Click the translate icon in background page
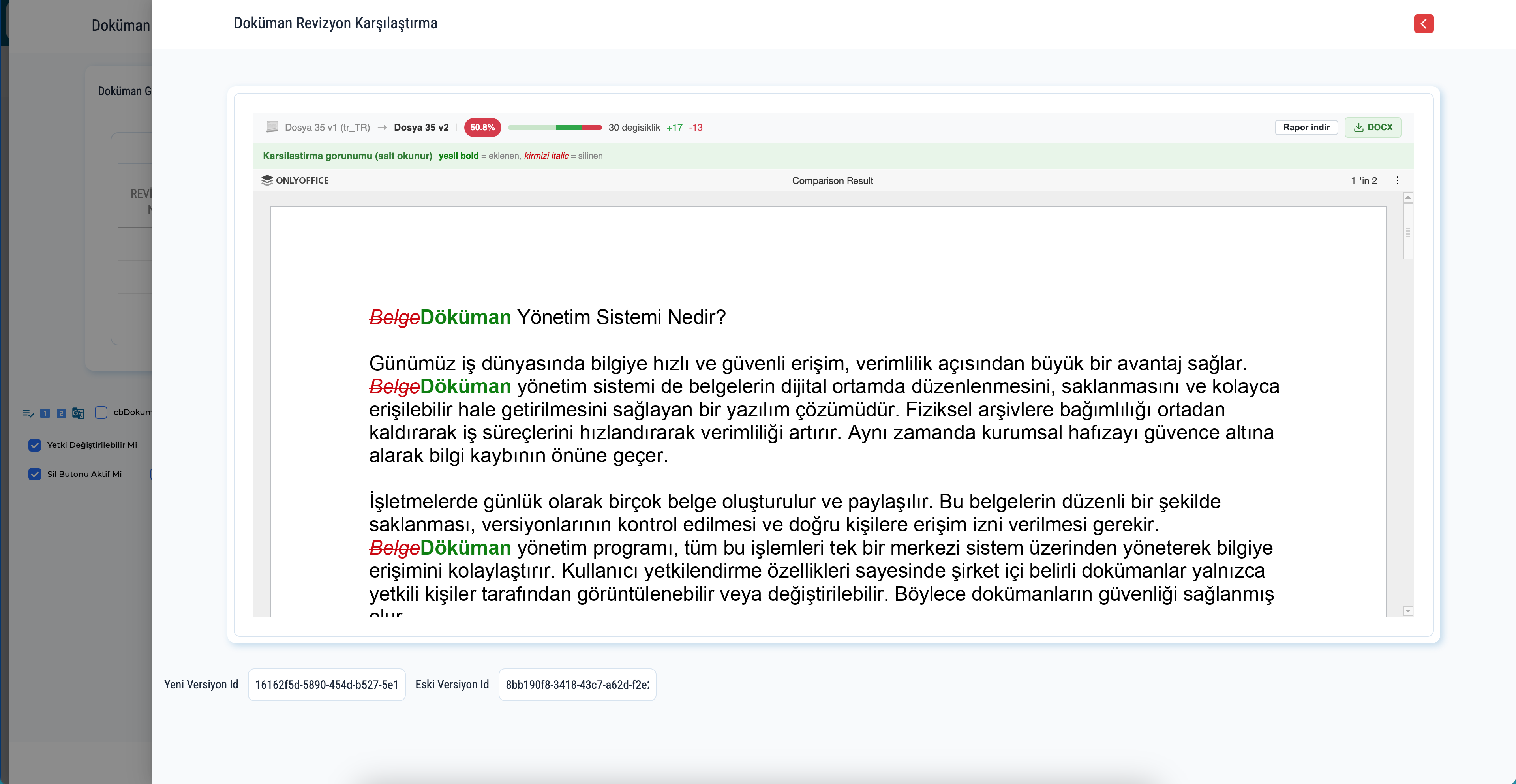This screenshot has height=784, width=1516. [78, 413]
